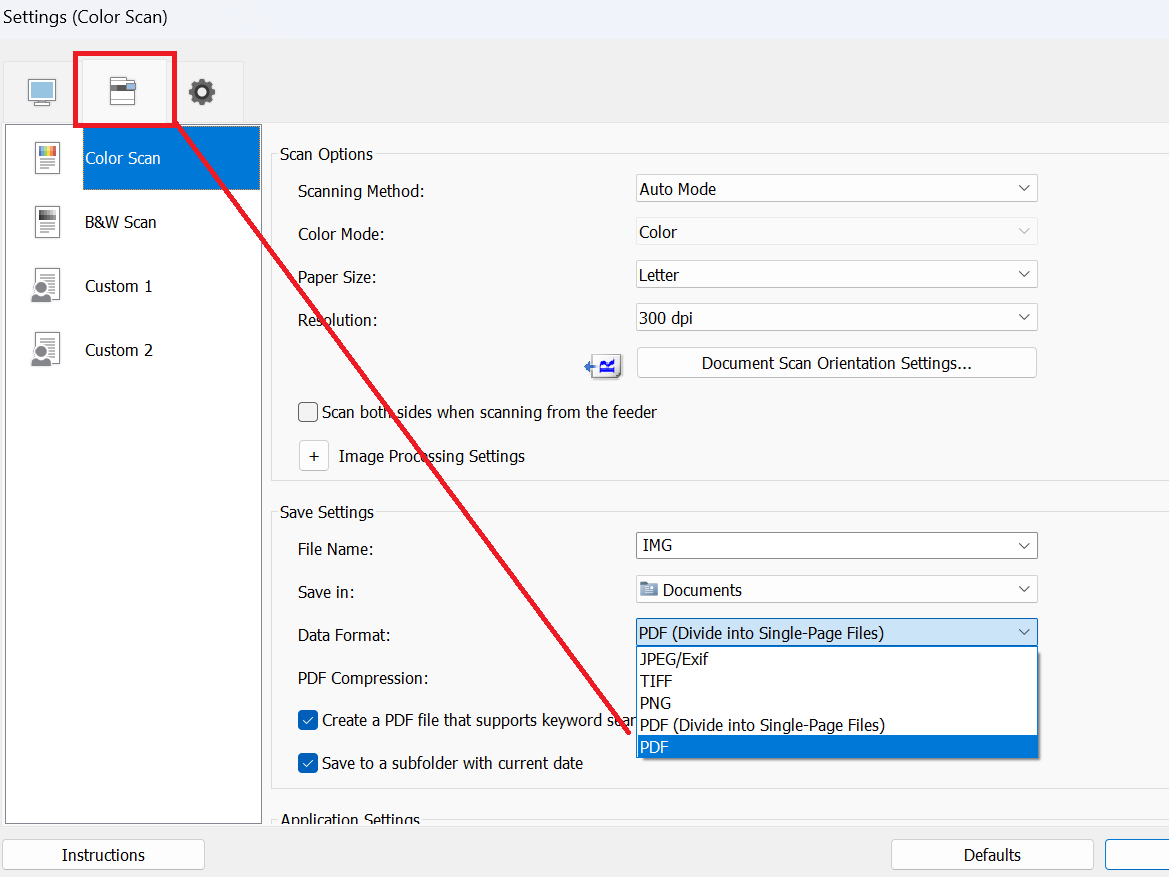Disable Save to a subfolder with current date
The image size is (1169, 877).
click(308, 763)
